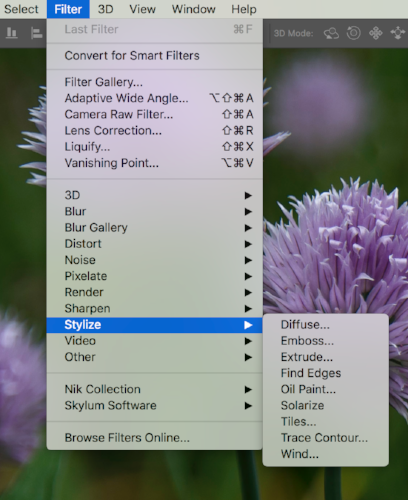This screenshot has height=500, width=408.
Task: Open Liquify... filter
Action: pyautogui.click(x=155, y=147)
